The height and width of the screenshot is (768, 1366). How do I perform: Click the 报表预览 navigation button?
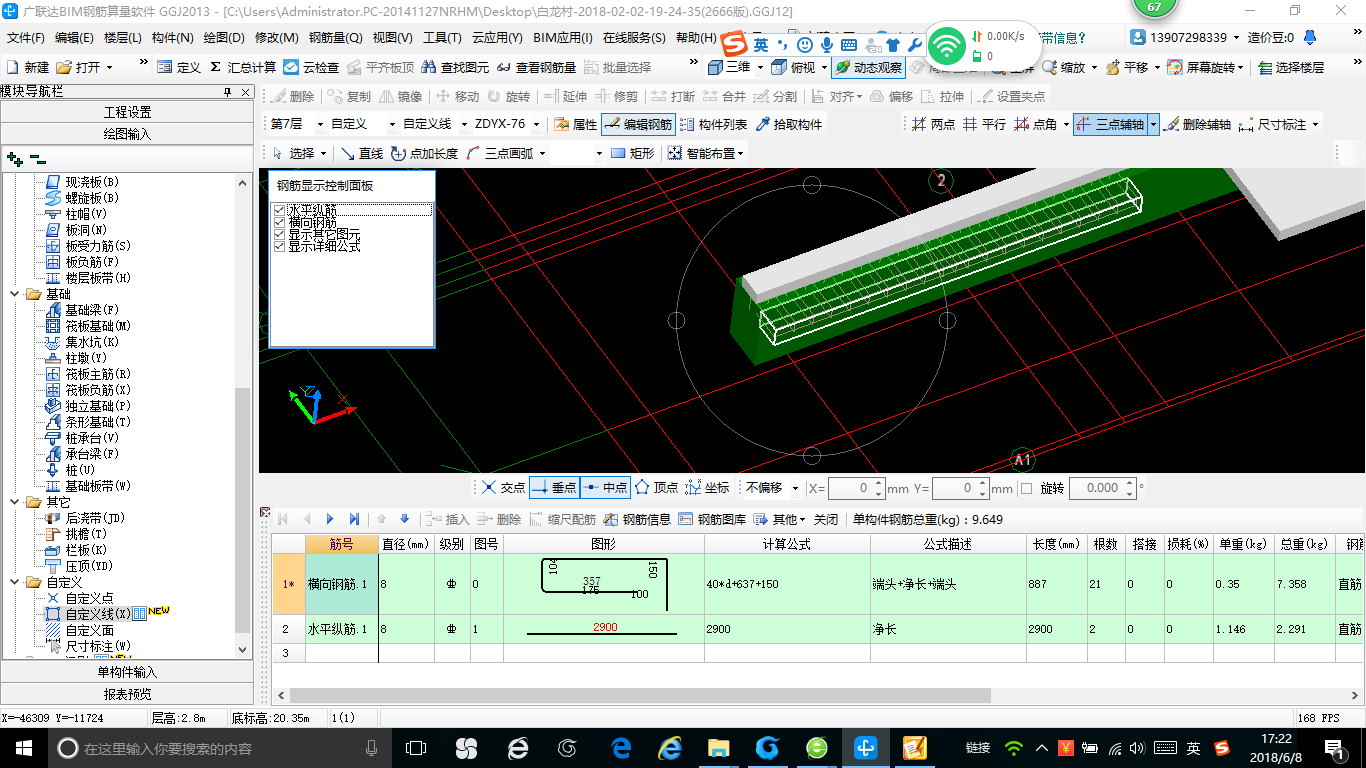[x=127, y=694]
